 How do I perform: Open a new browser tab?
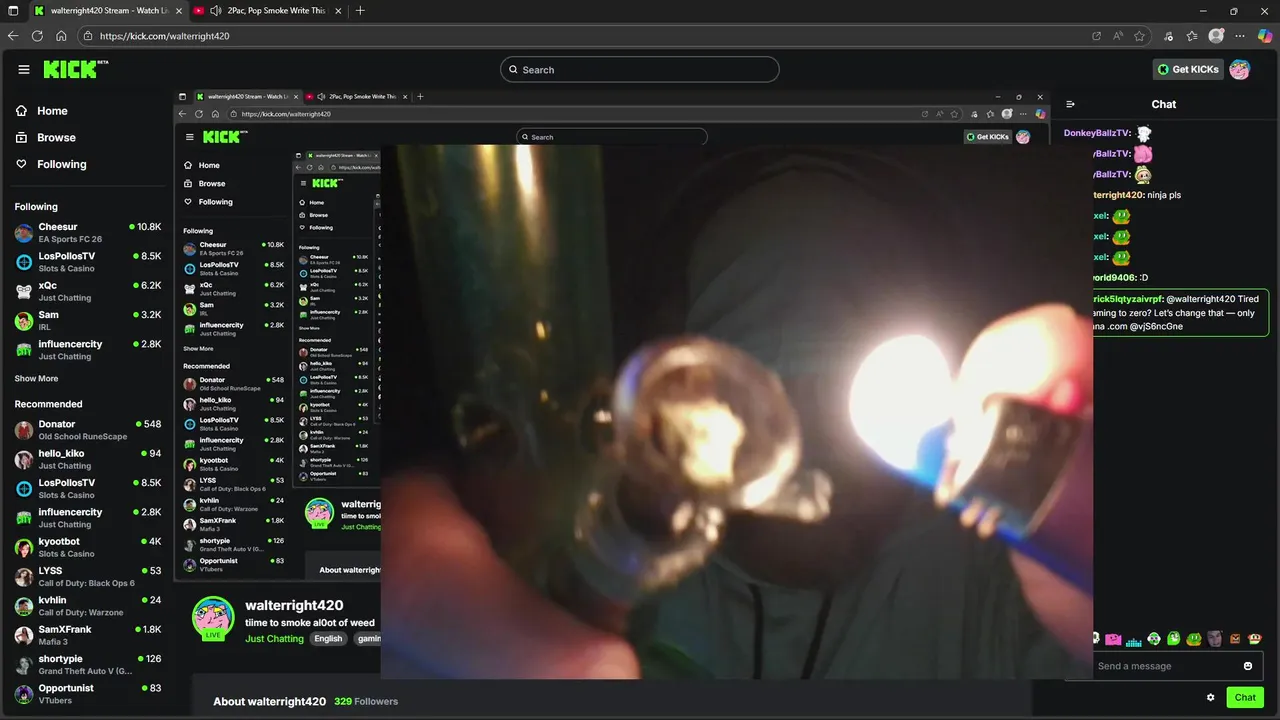[360, 11]
